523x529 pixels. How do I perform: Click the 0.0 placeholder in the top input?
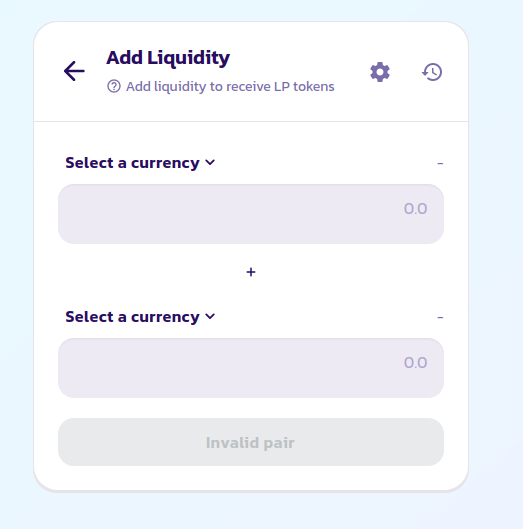[415, 209]
